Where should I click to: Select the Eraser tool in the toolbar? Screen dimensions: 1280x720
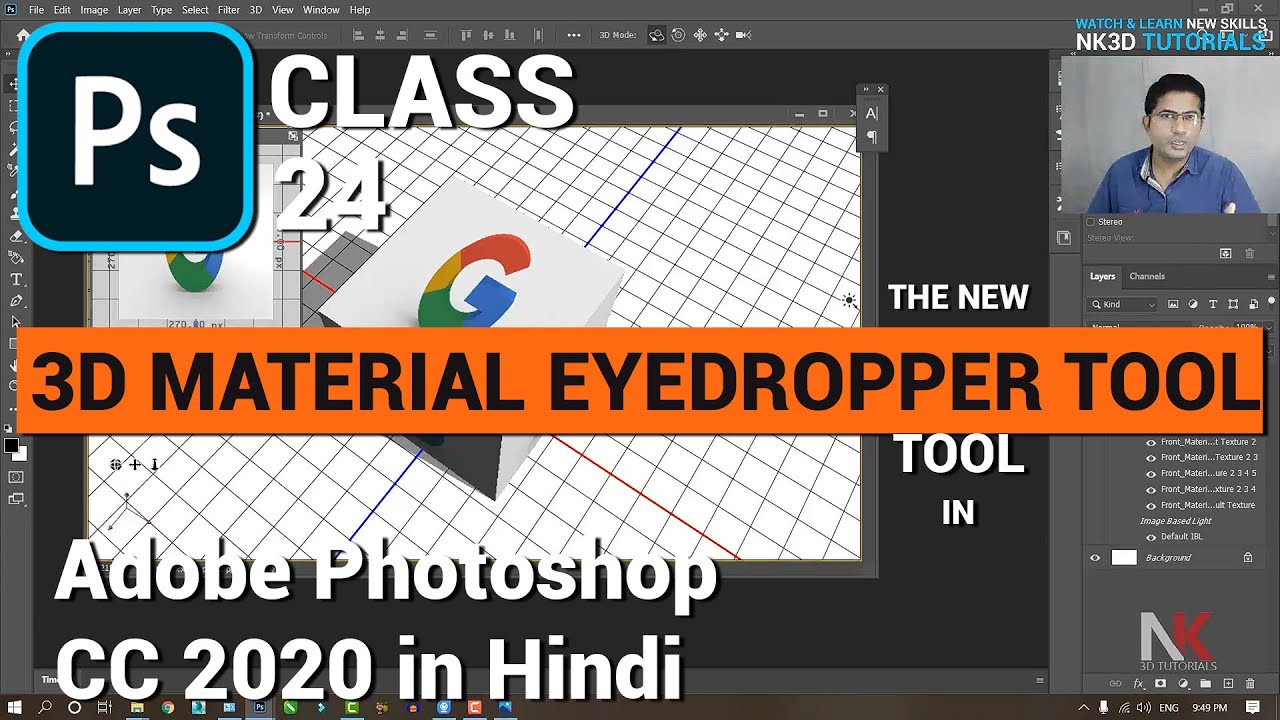(x=16, y=237)
